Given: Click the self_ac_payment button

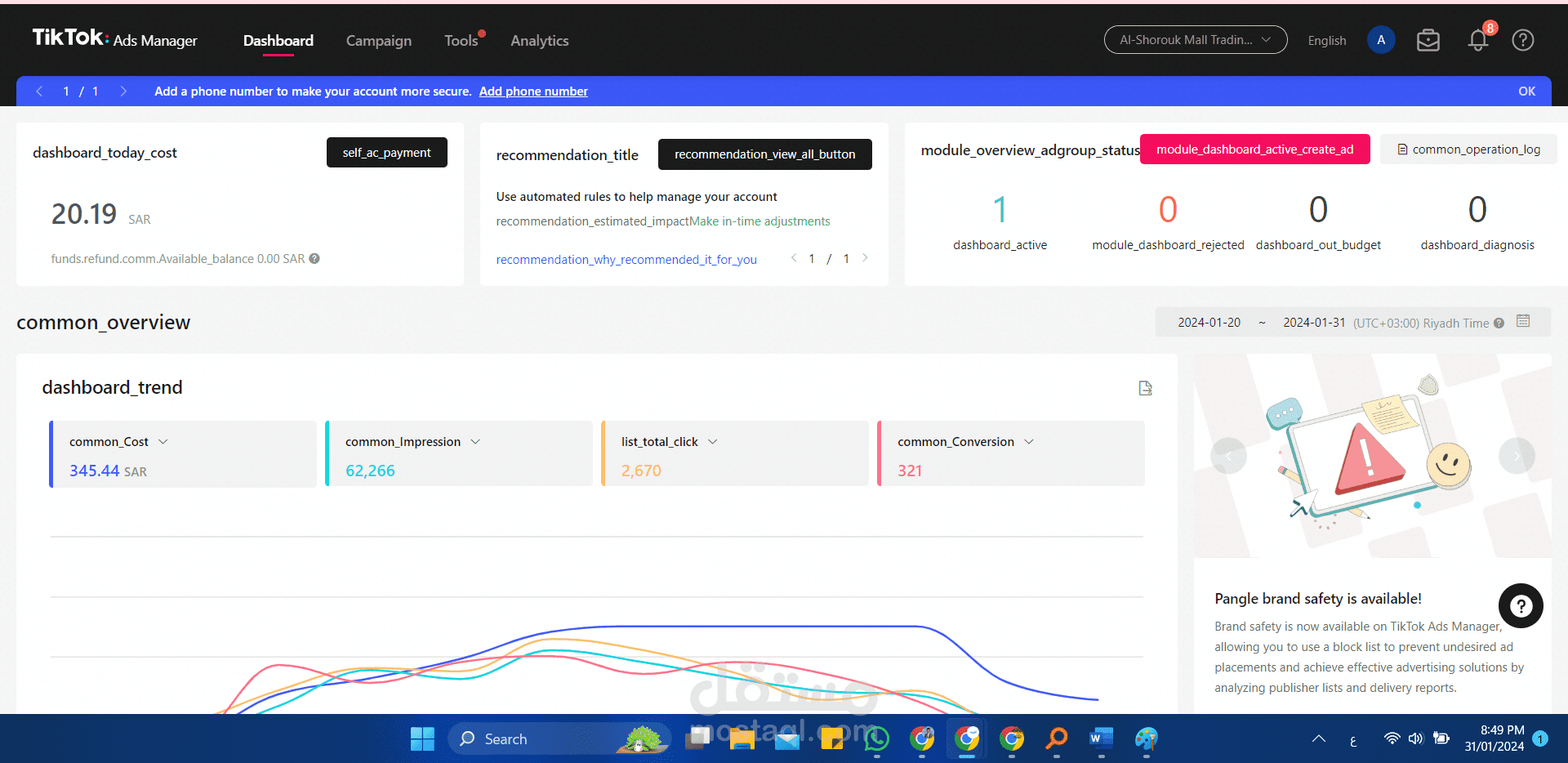Looking at the screenshot, I should pyautogui.click(x=387, y=153).
